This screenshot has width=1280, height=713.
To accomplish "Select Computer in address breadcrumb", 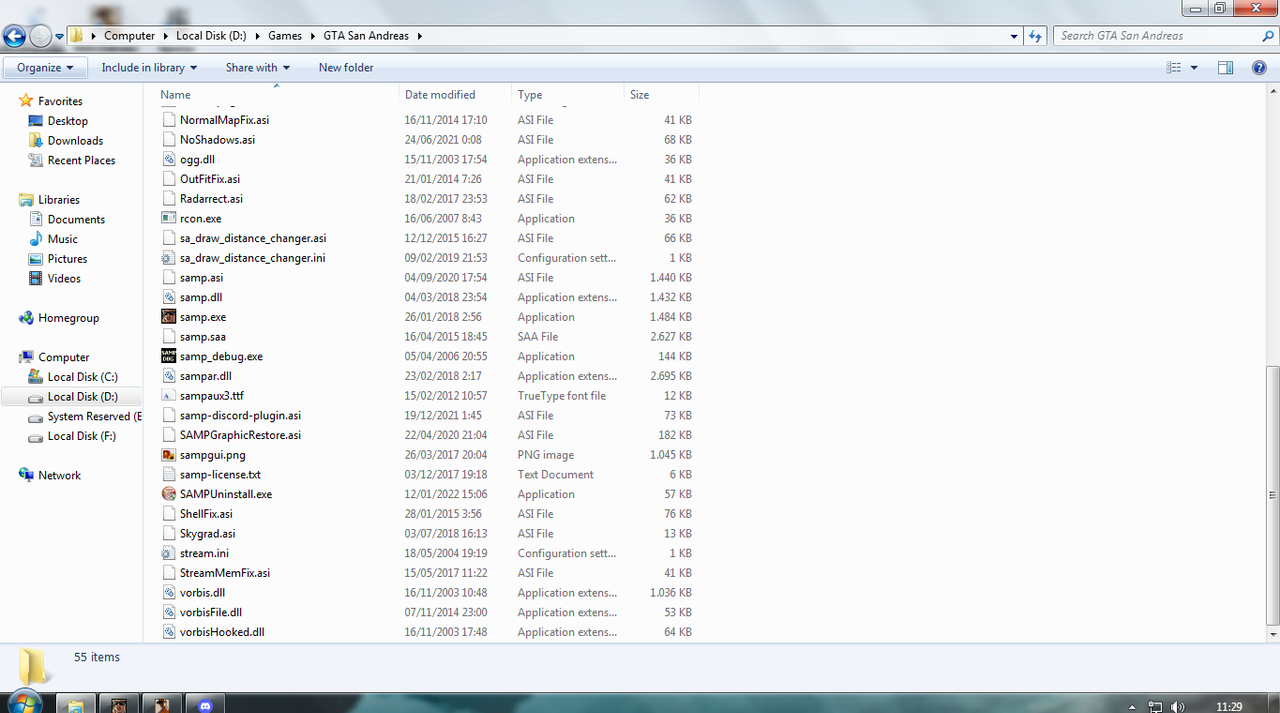I will pos(130,36).
